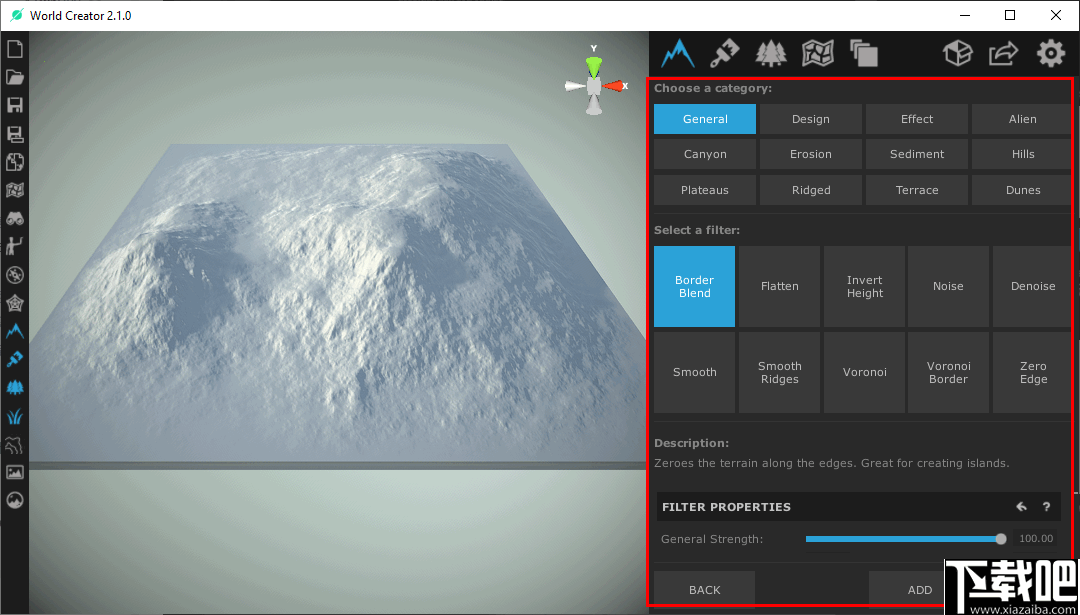Click the open box library icon
This screenshot has width=1080, height=615.
[x=957, y=53]
